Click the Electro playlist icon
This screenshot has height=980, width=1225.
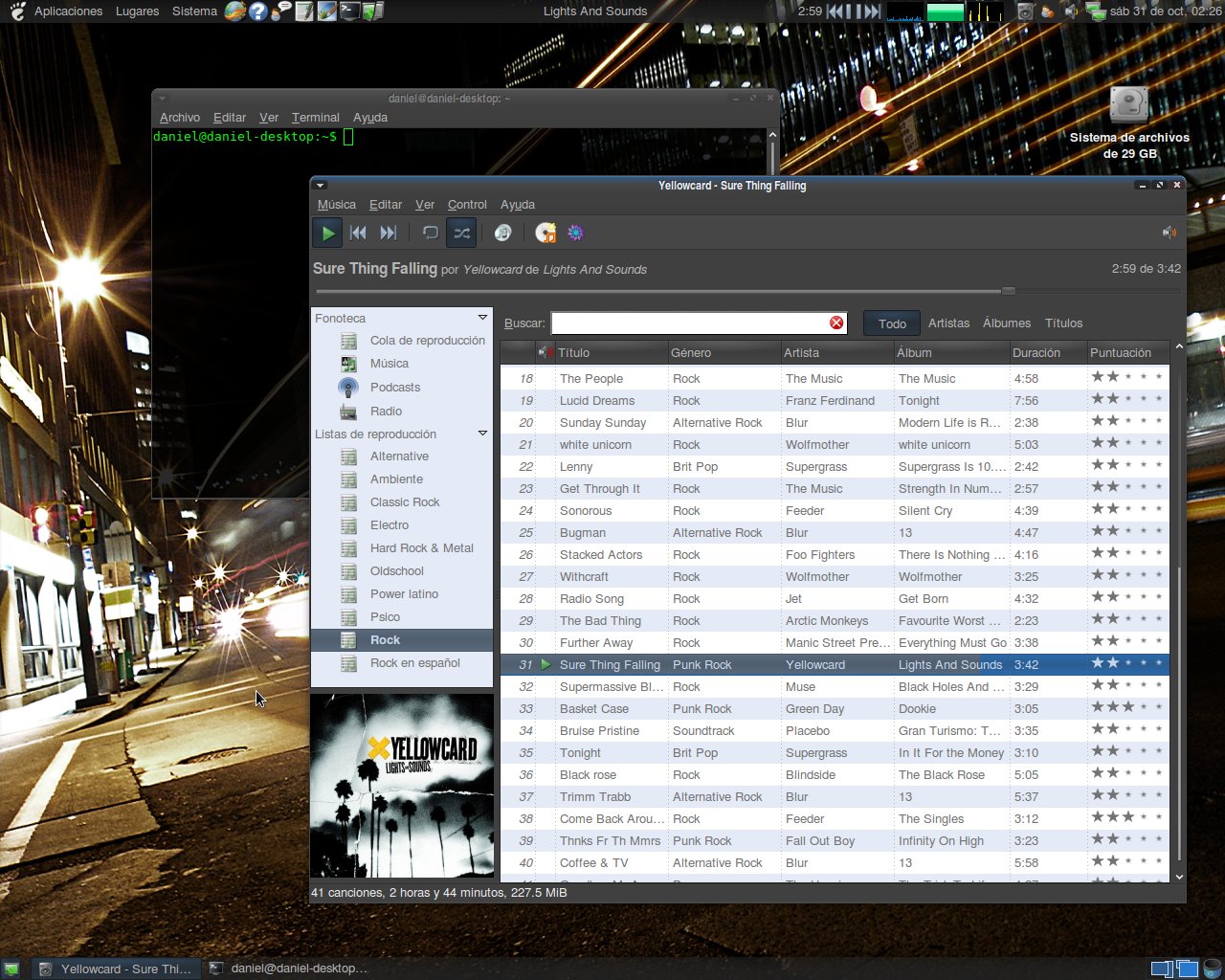(x=348, y=525)
